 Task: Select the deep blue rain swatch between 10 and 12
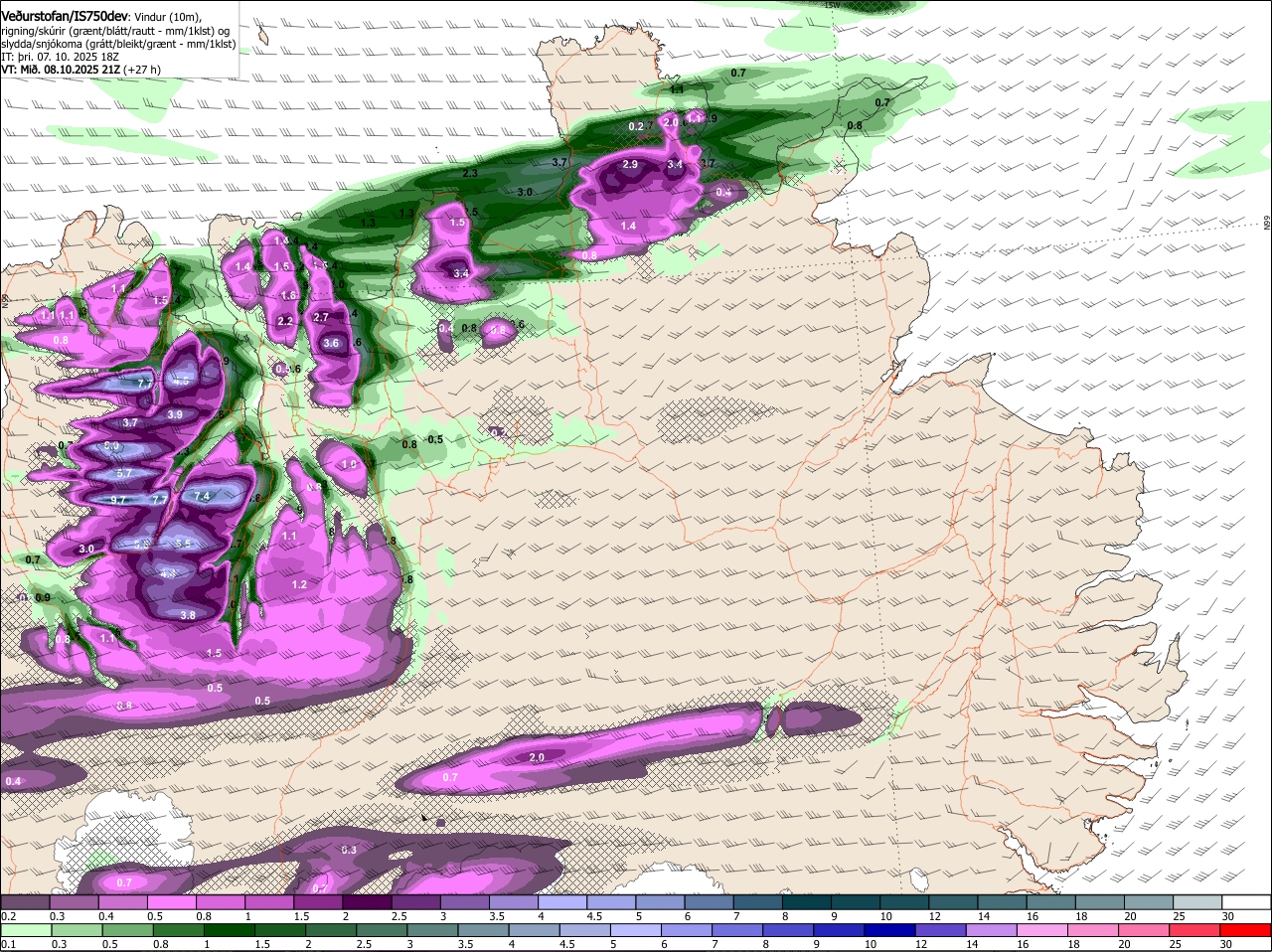(x=891, y=930)
